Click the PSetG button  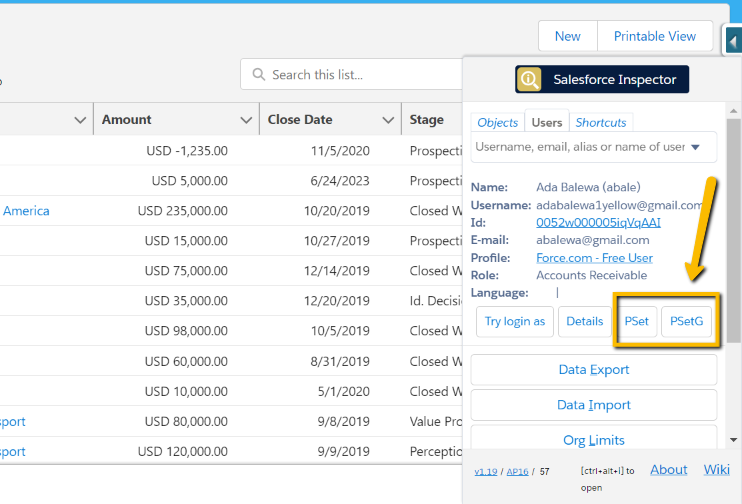coord(686,321)
